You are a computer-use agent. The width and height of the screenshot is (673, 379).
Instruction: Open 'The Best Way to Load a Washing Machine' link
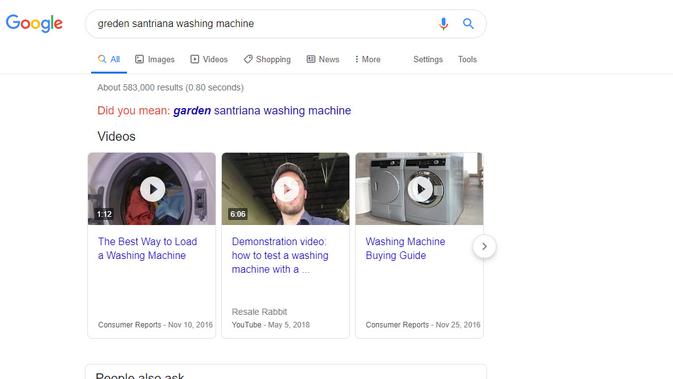148,249
